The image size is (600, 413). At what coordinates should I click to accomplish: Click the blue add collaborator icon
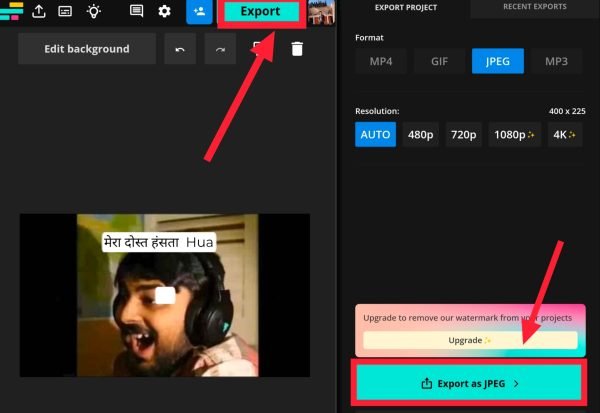[197, 12]
